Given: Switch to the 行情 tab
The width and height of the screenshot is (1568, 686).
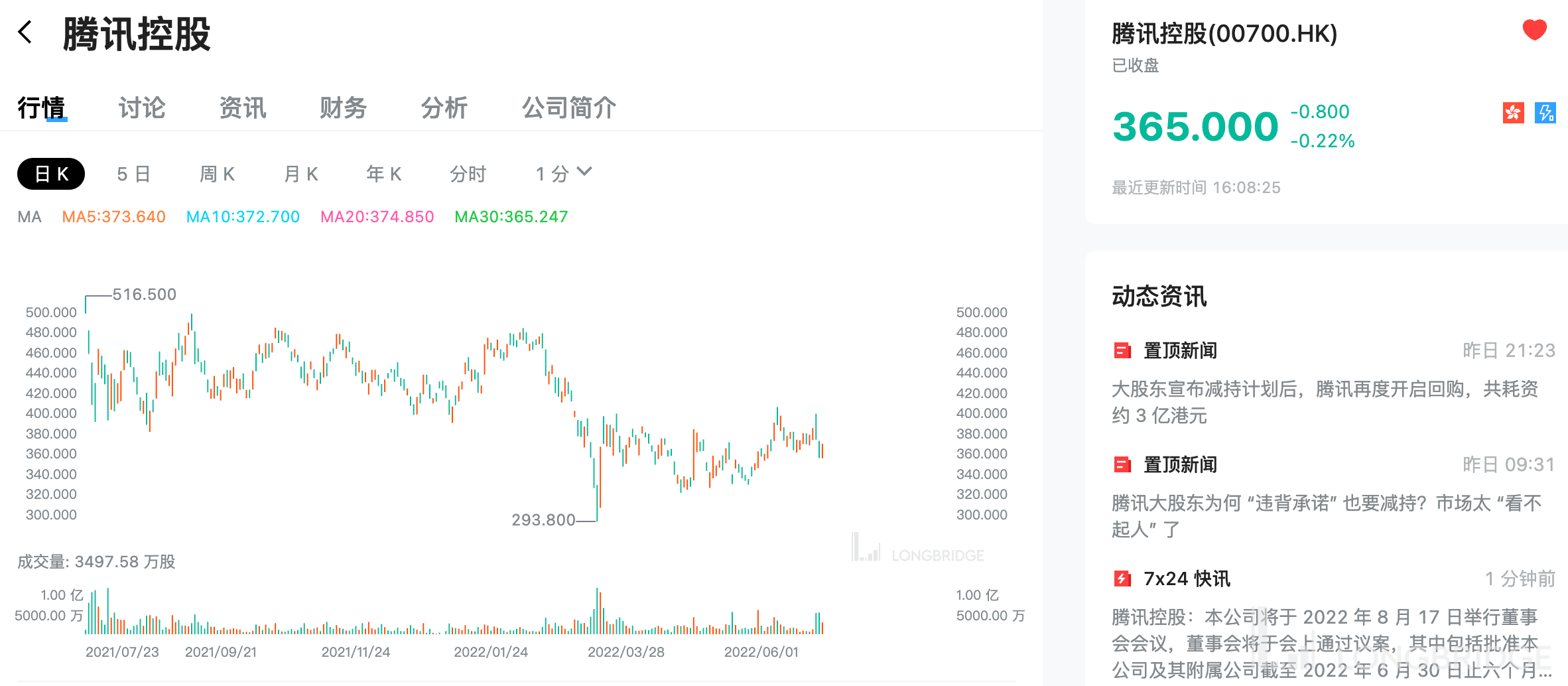Looking at the screenshot, I should pos(42,107).
